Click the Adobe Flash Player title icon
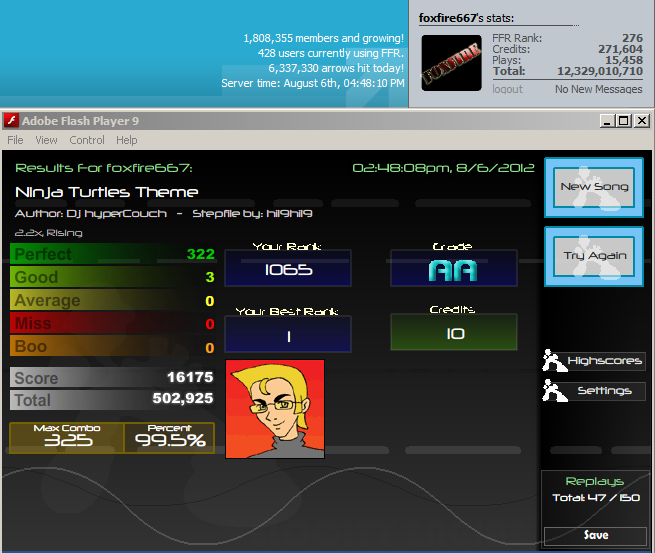 pyautogui.click(x=11, y=121)
